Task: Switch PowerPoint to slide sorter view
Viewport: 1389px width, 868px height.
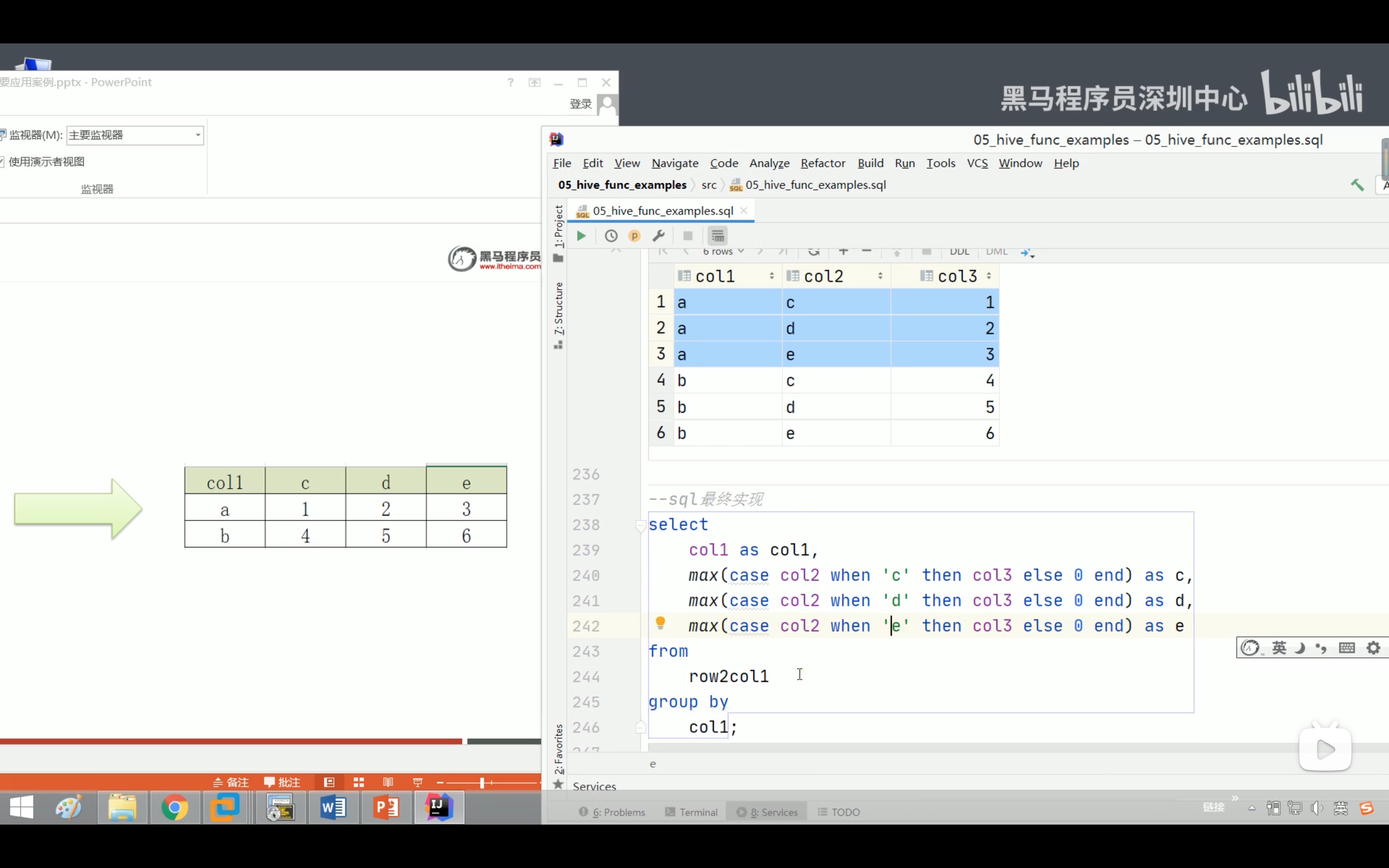Action: point(359,782)
